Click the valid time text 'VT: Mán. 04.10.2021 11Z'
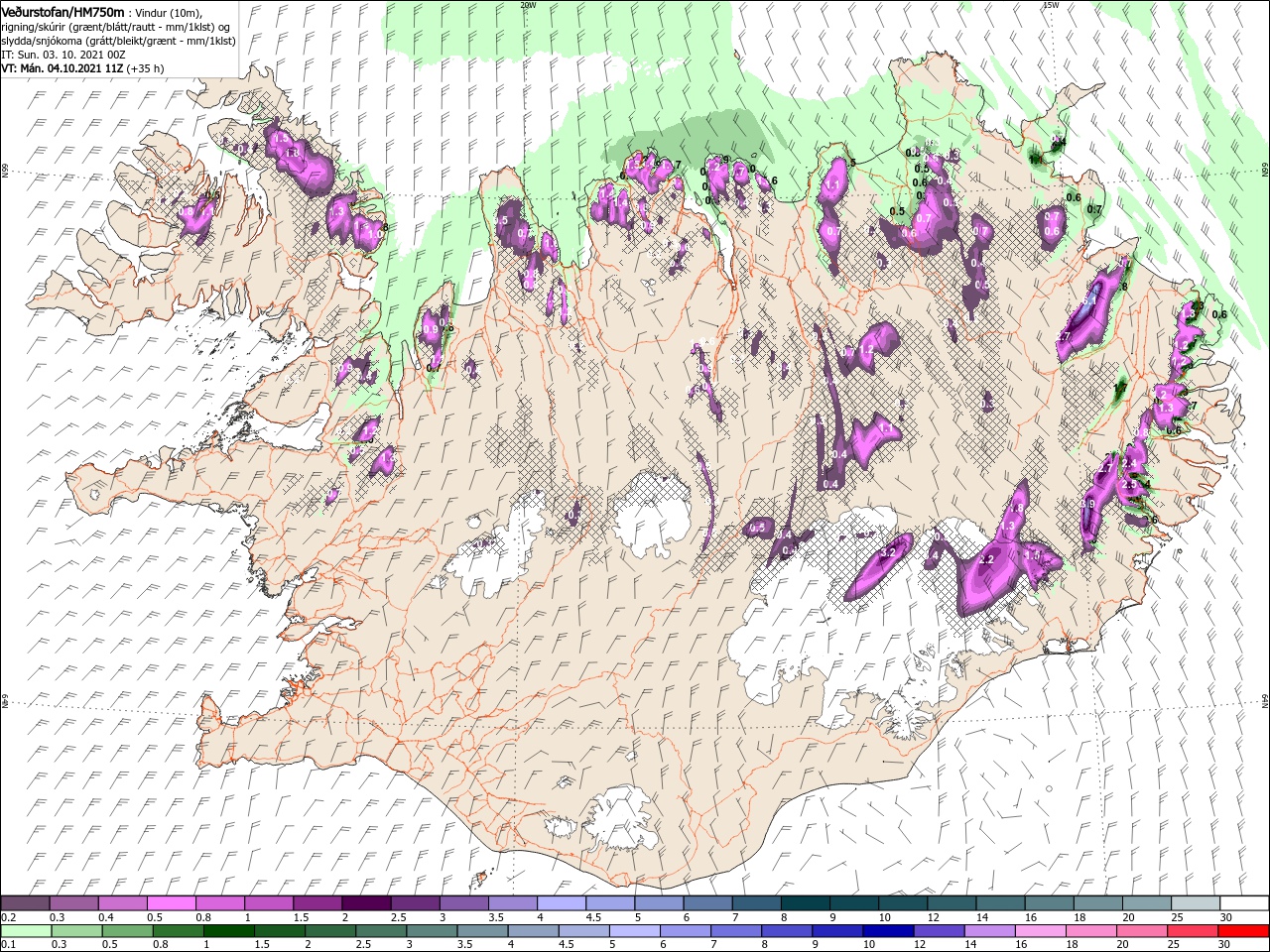Image resolution: width=1270 pixels, height=952 pixels. click(62, 67)
